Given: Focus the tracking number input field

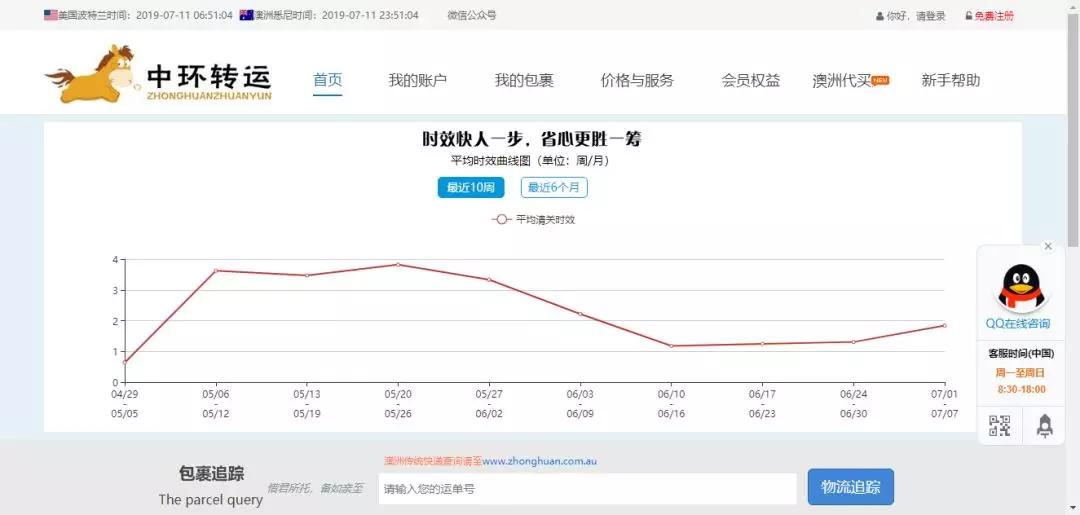Looking at the screenshot, I should pyautogui.click(x=588, y=489).
